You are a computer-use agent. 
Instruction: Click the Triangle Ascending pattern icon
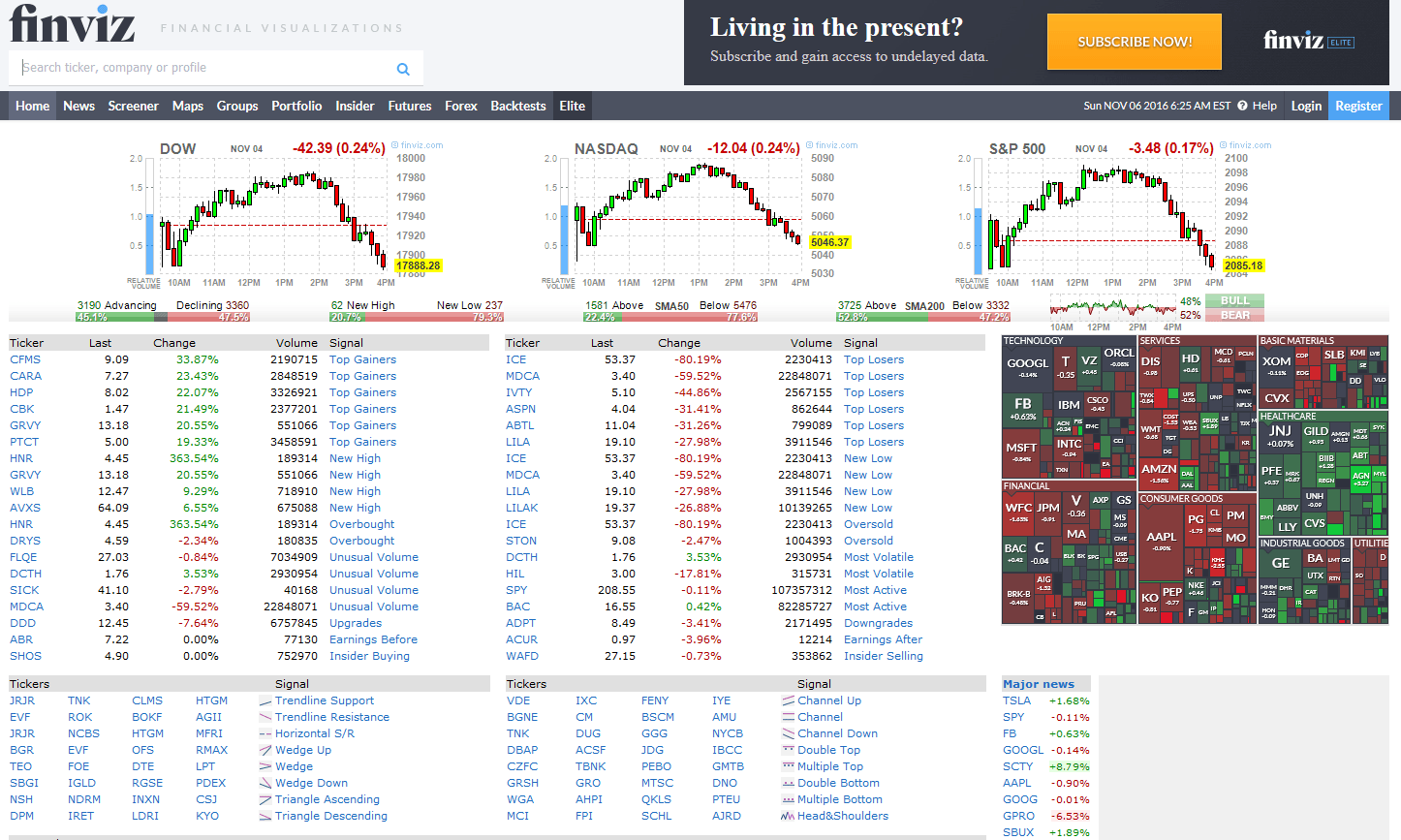(x=265, y=800)
